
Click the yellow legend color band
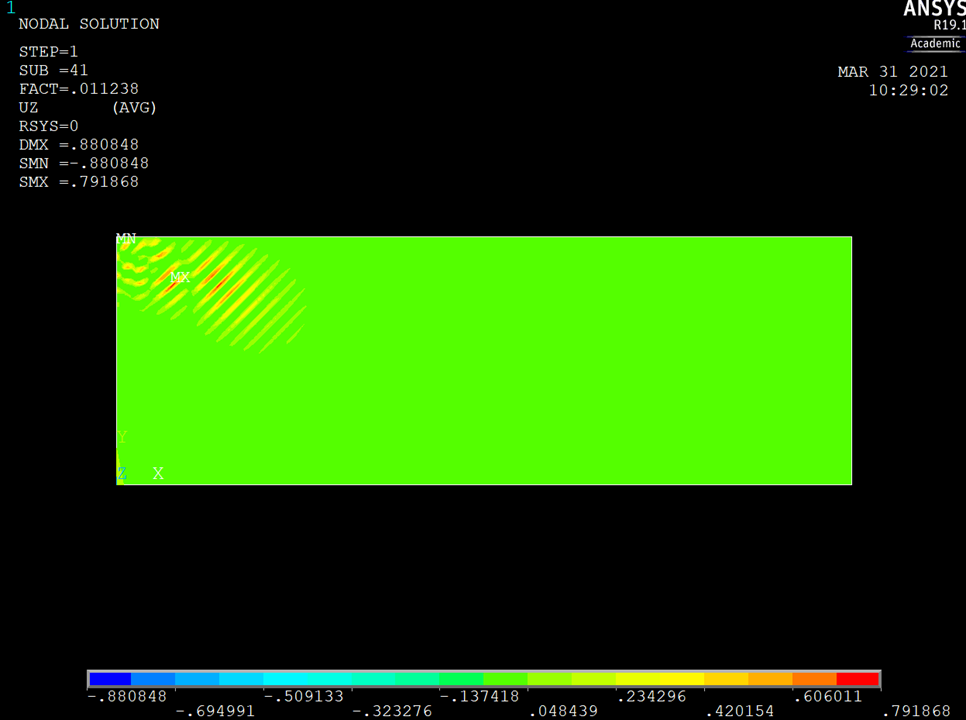click(682, 679)
